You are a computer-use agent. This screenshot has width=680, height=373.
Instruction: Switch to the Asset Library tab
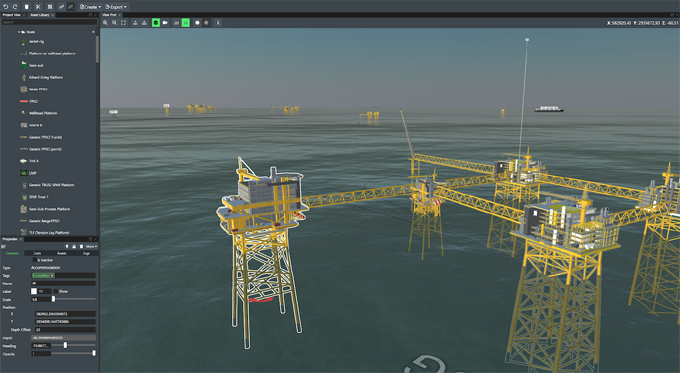[40, 15]
